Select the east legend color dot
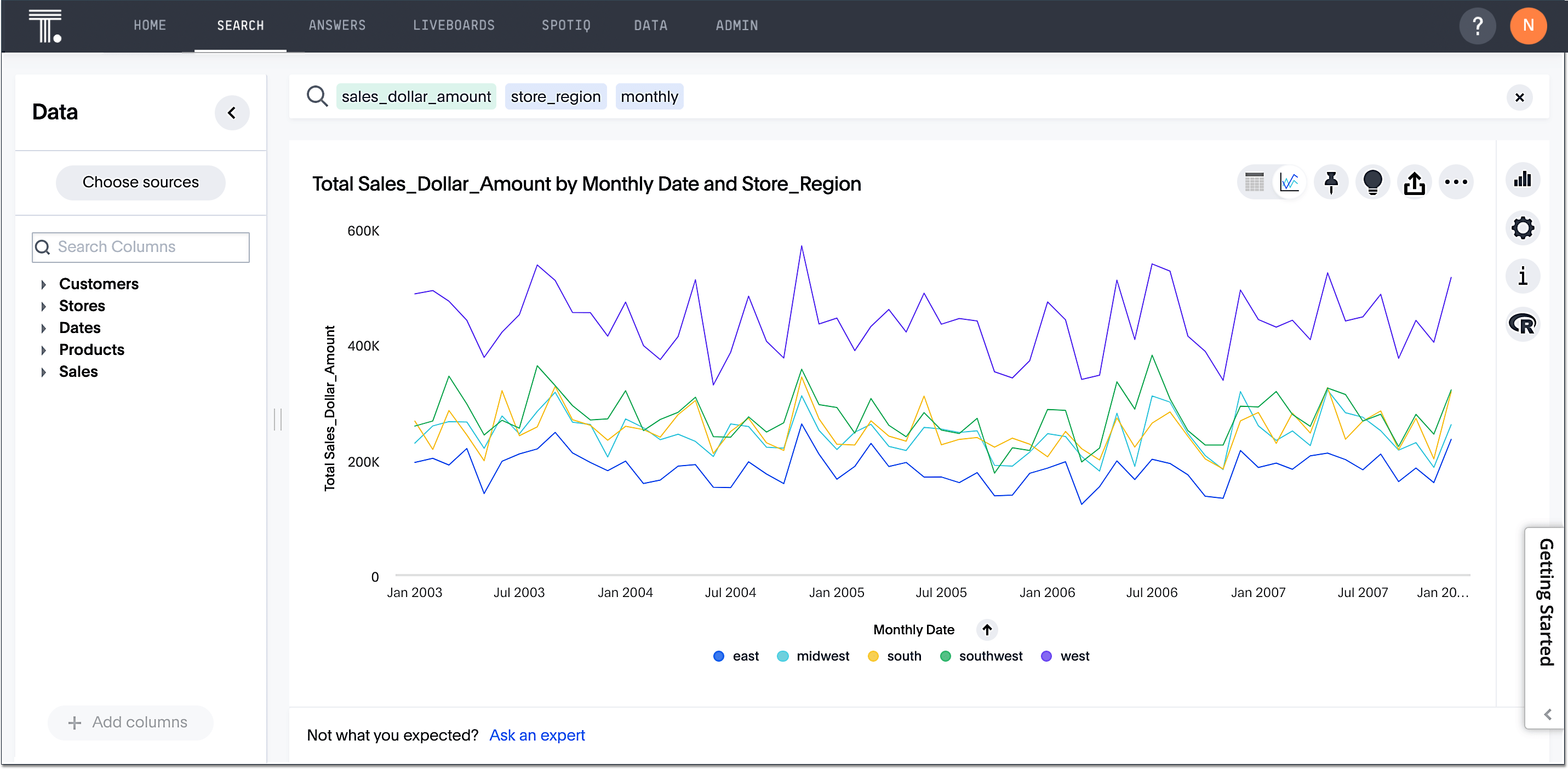Image resolution: width=1568 pixels, height=769 pixels. coord(718,656)
